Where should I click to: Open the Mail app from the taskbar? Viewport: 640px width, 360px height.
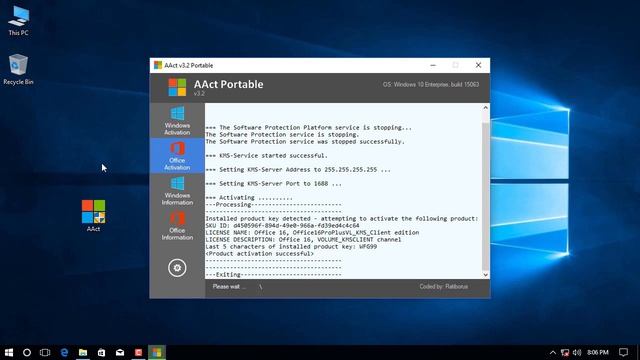click(x=120, y=352)
